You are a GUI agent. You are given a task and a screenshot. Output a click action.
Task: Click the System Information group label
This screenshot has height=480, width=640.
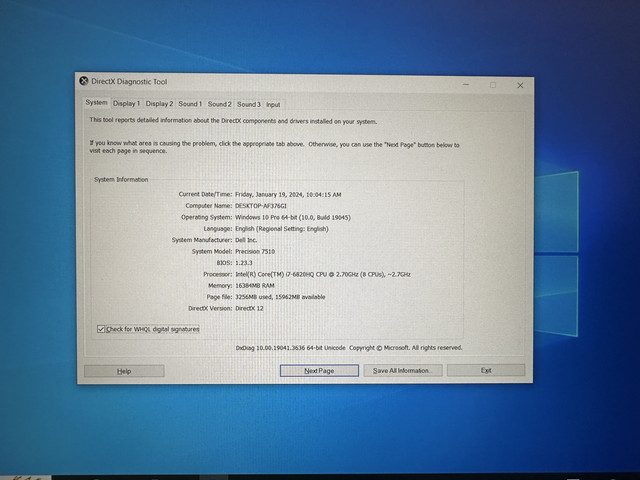pos(121,180)
